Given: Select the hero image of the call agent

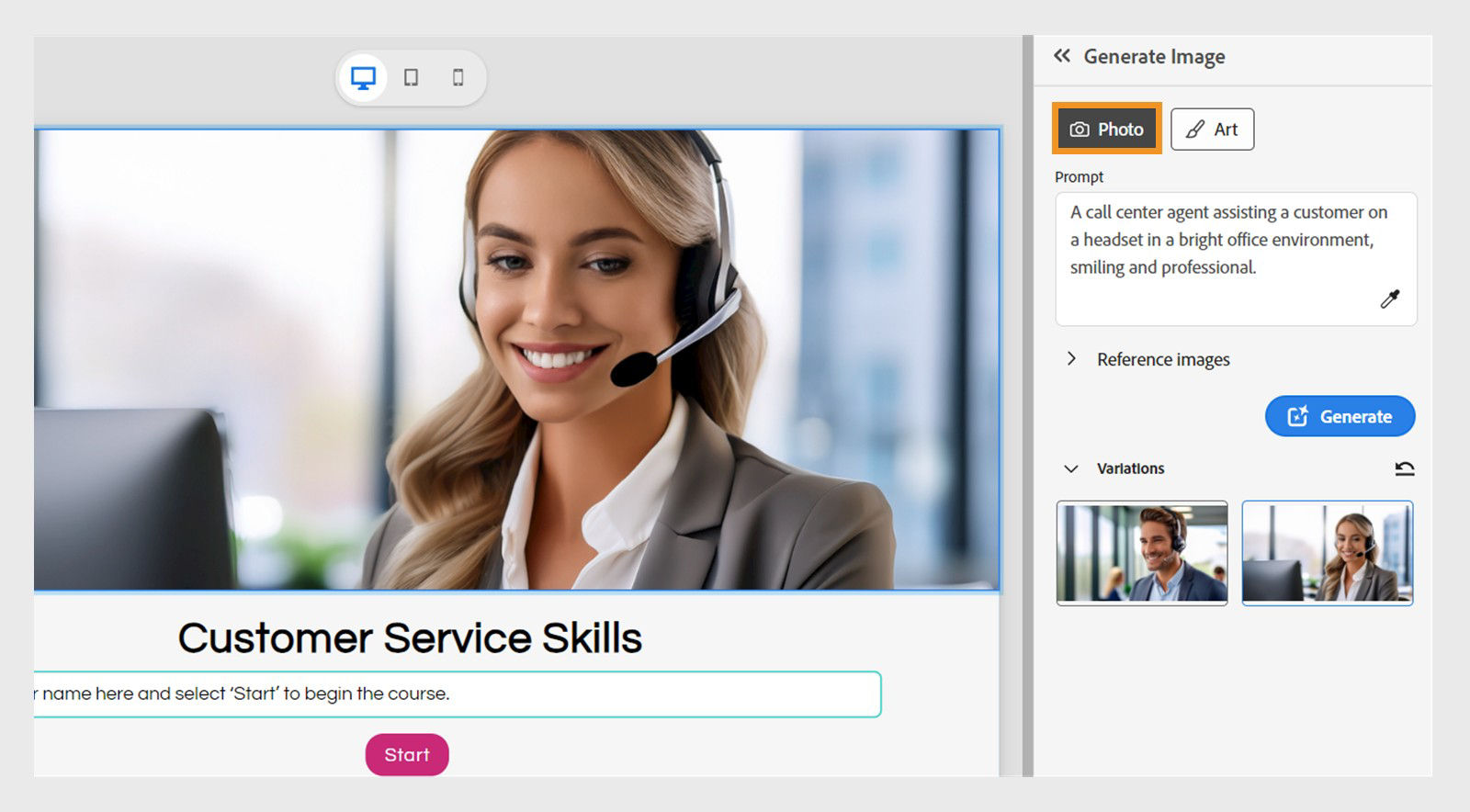Looking at the screenshot, I should [x=516, y=359].
